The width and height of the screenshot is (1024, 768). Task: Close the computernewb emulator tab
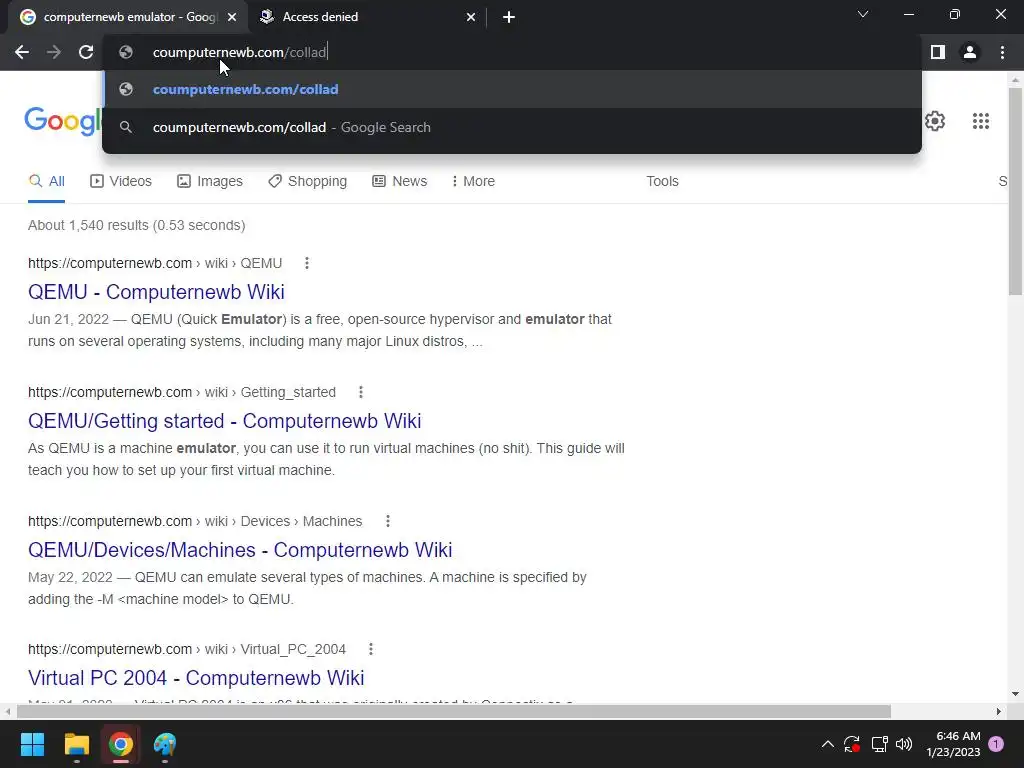[x=232, y=17]
